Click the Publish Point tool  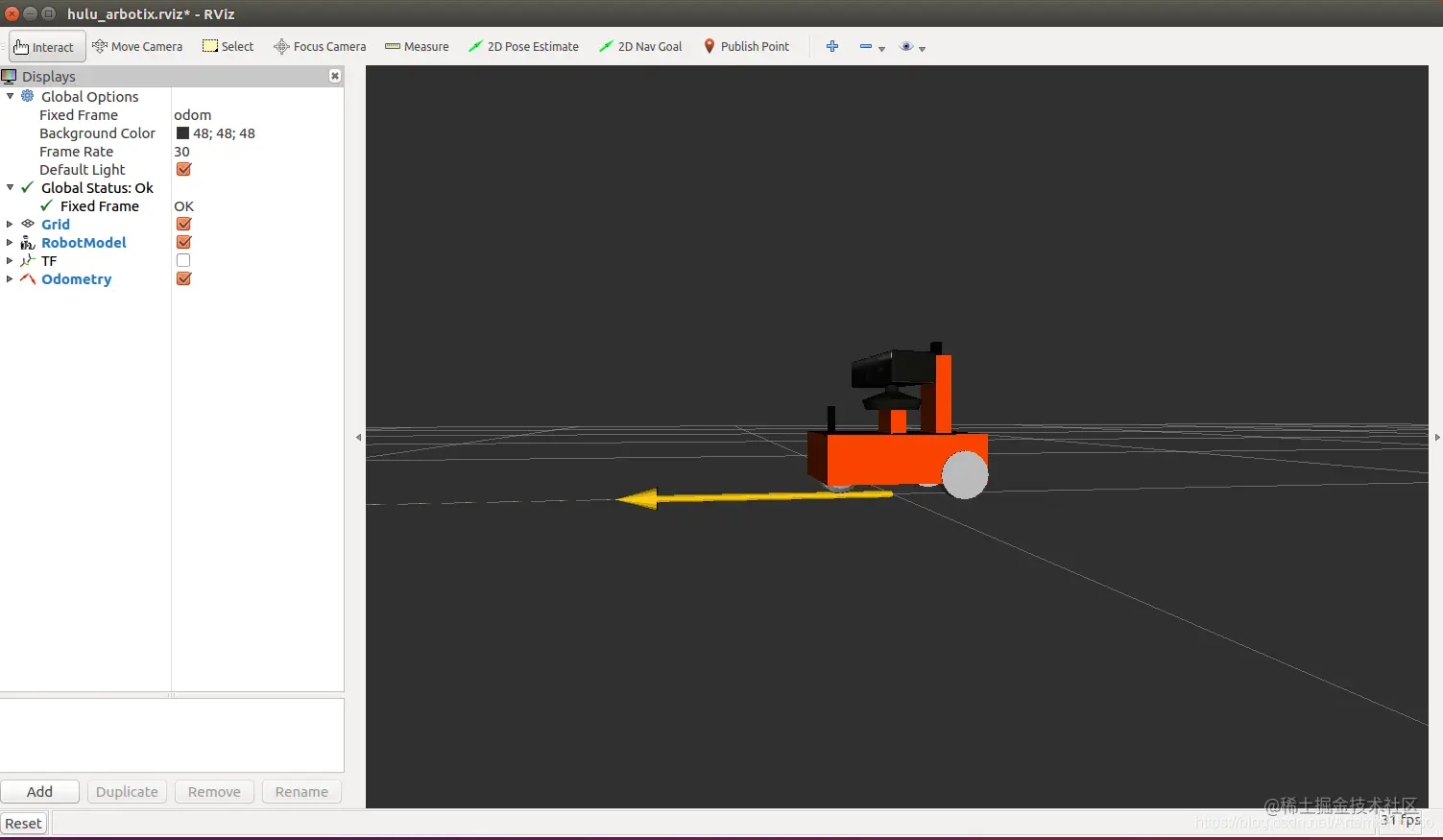(747, 46)
